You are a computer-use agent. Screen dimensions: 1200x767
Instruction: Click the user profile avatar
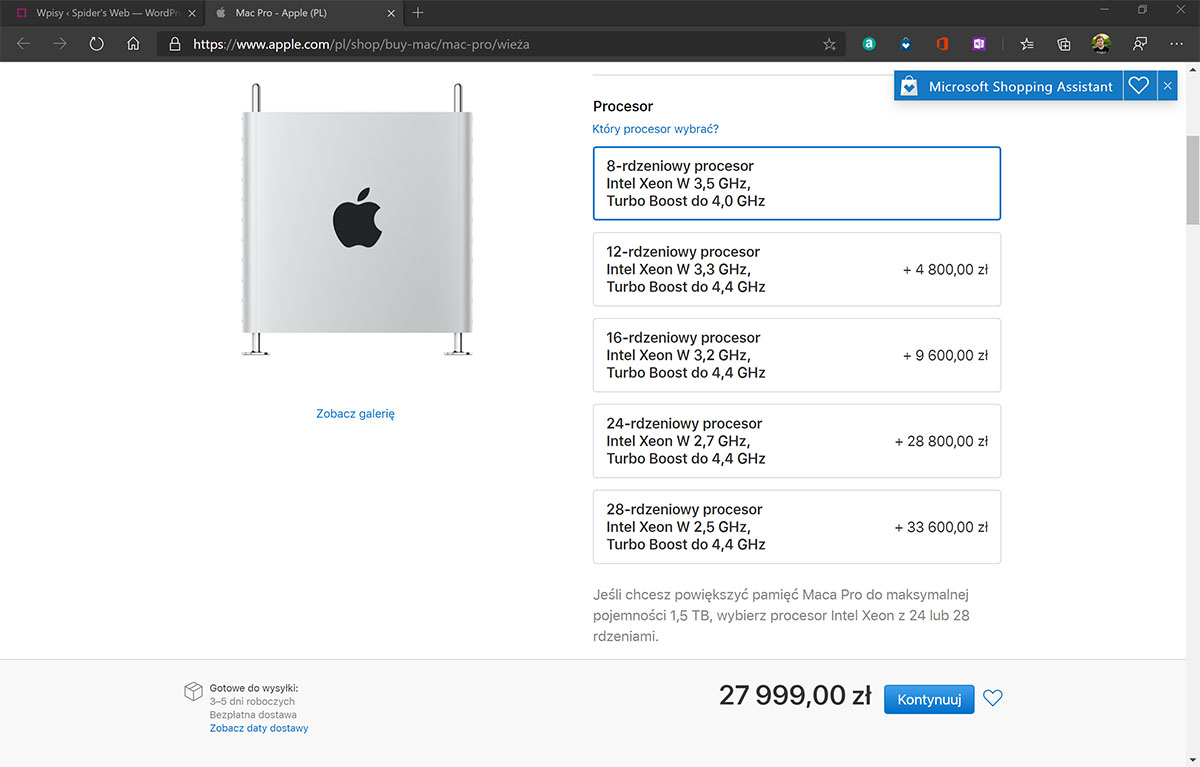click(x=1101, y=44)
